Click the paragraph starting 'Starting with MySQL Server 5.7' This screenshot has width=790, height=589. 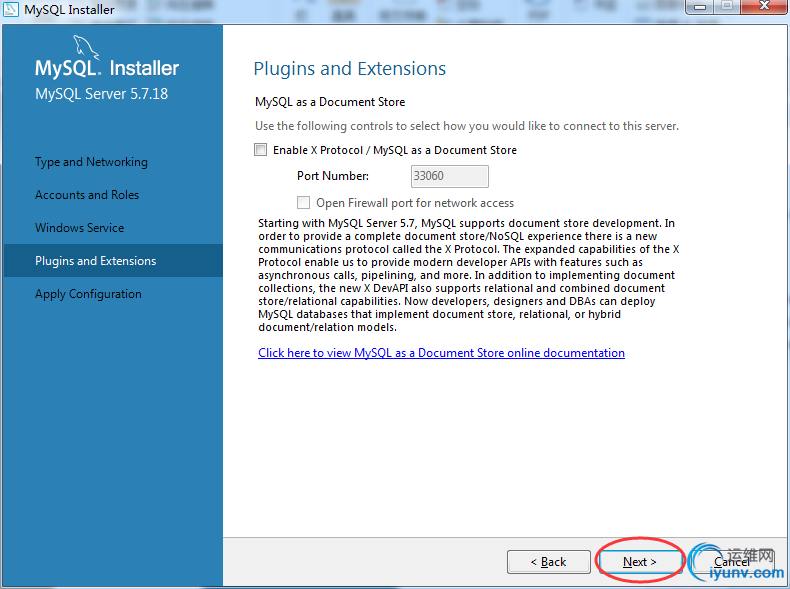[x=469, y=275]
